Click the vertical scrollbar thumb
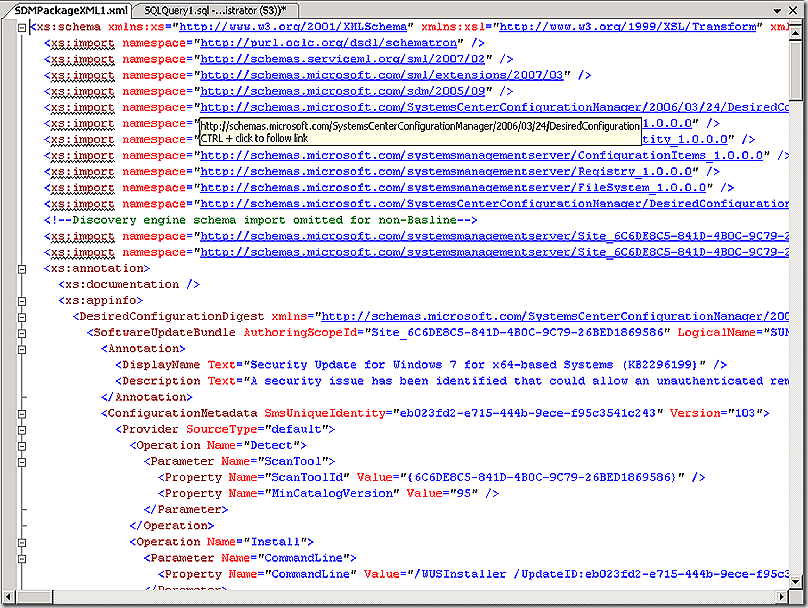 tap(795, 70)
